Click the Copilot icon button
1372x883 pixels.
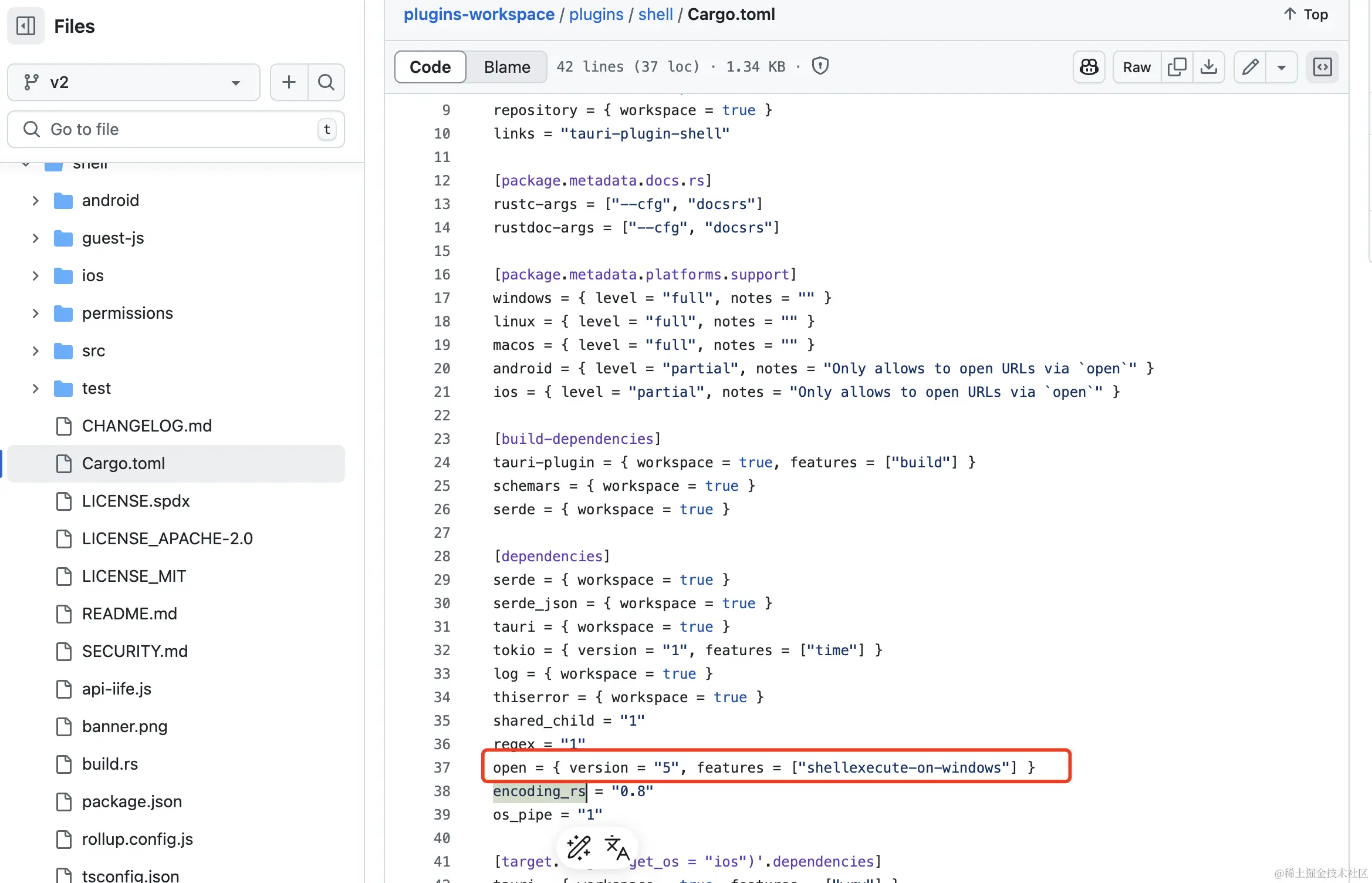1089,67
